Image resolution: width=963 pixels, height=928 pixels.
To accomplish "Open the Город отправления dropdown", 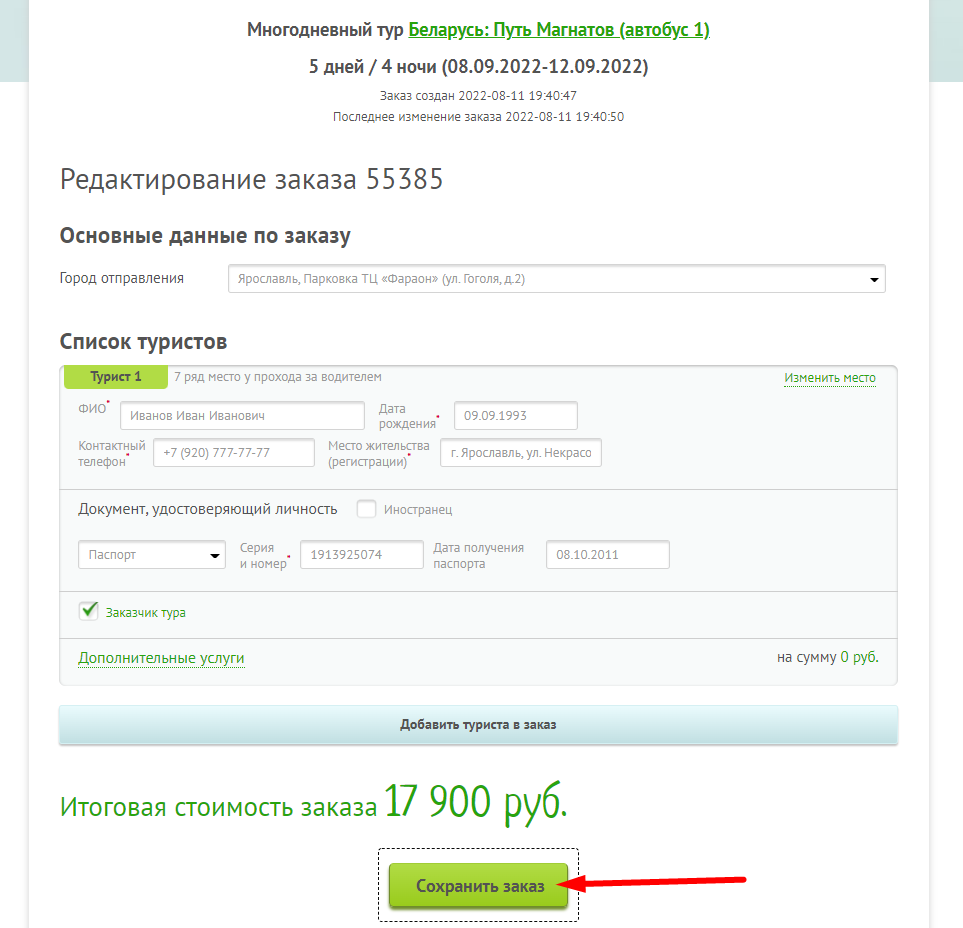I will pyautogui.click(x=556, y=279).
